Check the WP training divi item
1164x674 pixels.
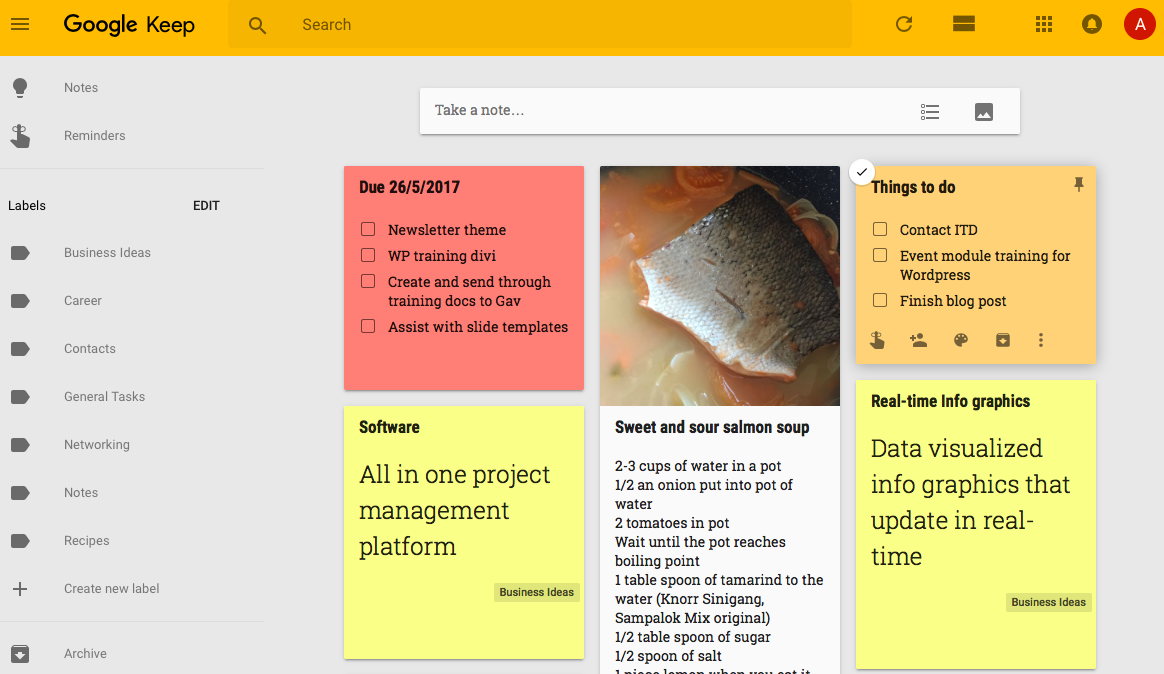coord(367,255)
